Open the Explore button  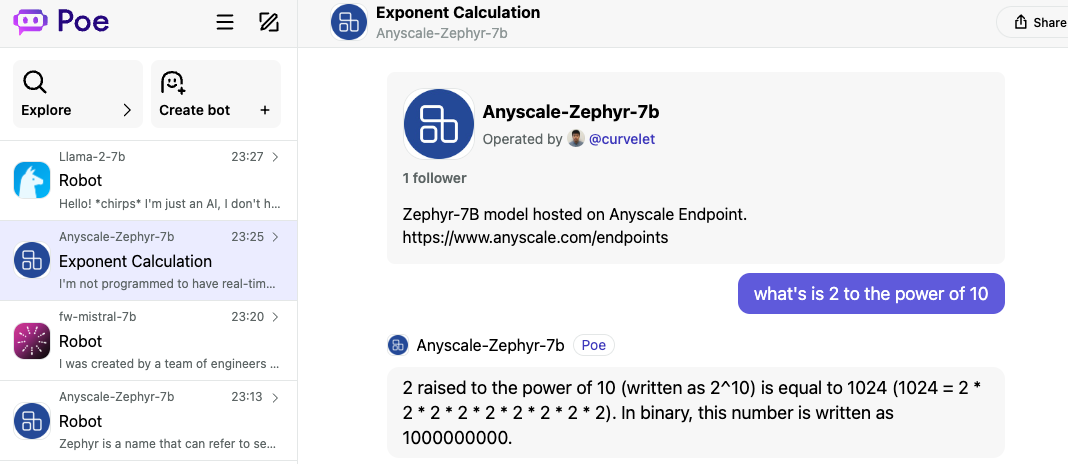coord(78,94)
